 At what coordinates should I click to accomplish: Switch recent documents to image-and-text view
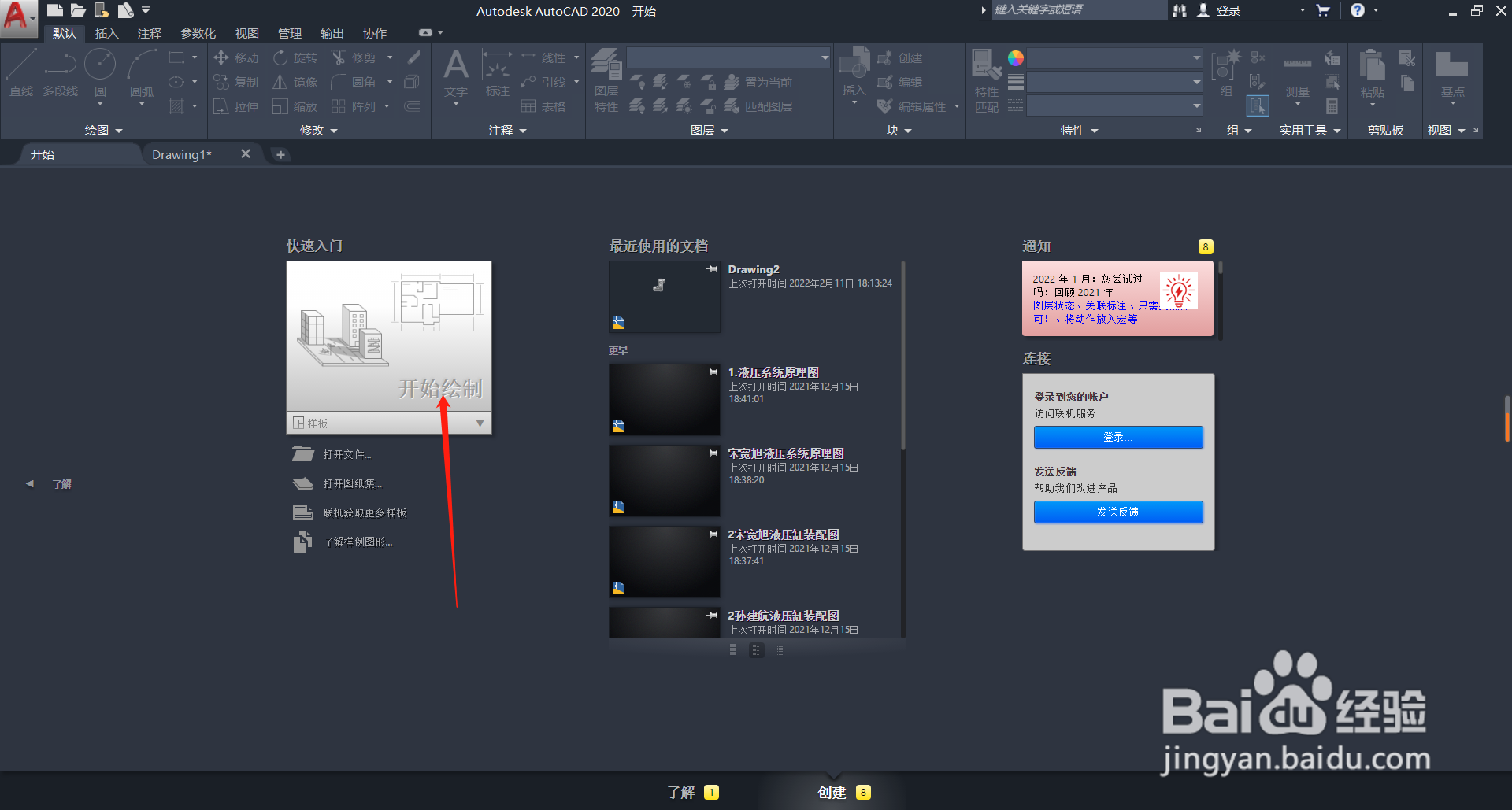coord(757,650)
